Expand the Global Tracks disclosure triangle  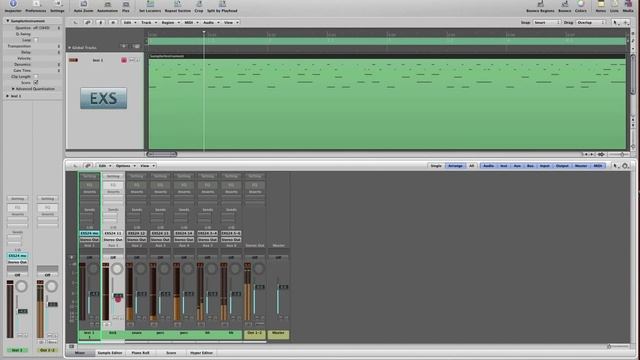[69, 48]
